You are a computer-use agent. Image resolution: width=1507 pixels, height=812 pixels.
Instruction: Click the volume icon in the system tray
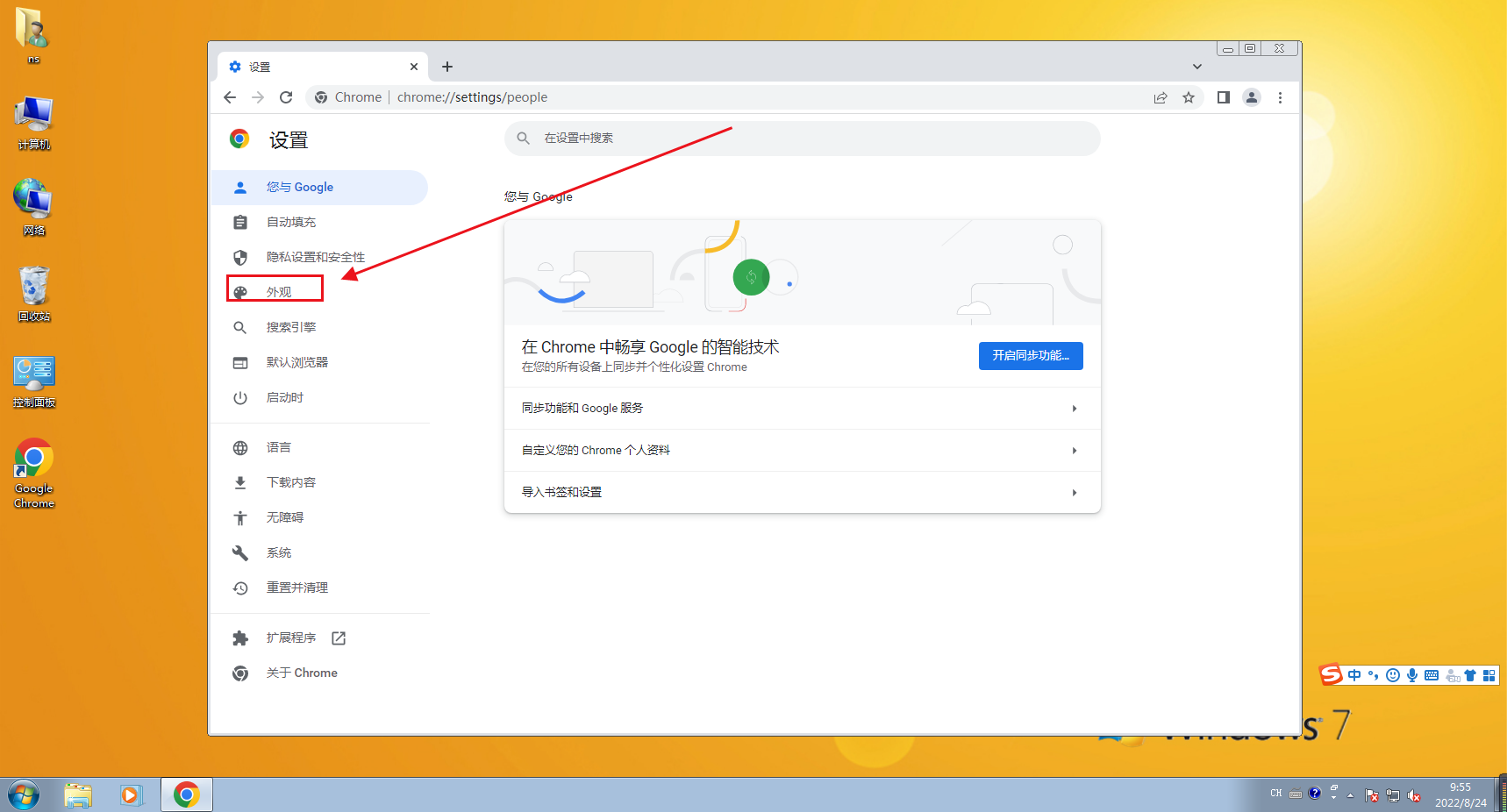click(x=1413, y=795)
